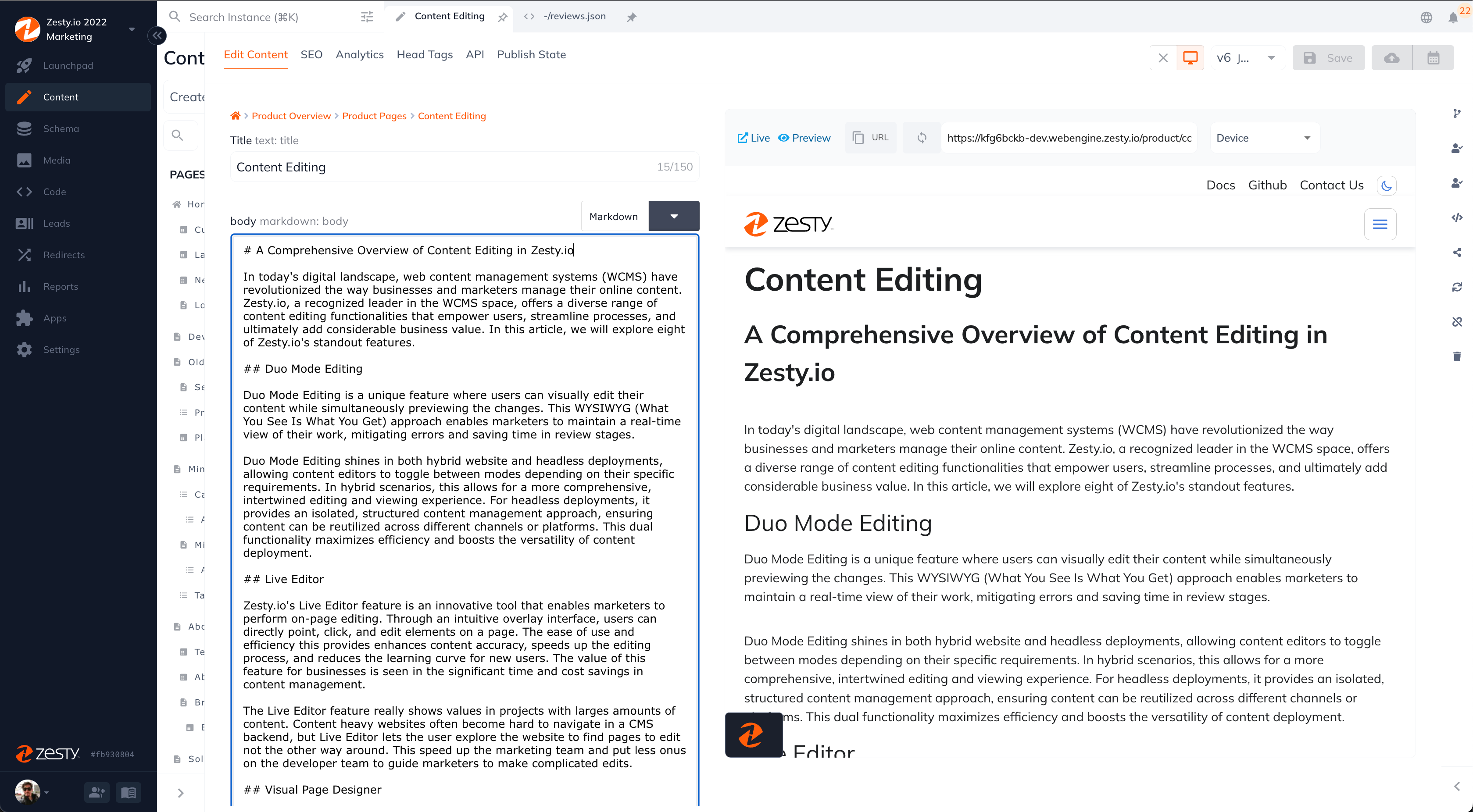Open the globe domains icon
The width and height of the screenshot is (1473, 812).
pos(1426,17)
